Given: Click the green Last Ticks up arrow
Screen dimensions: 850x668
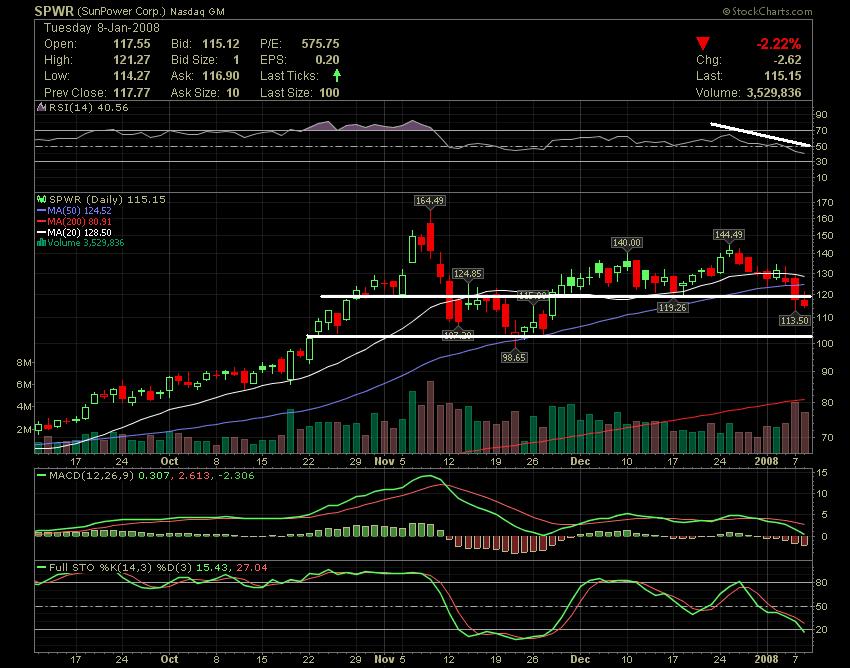Looking at the screenshot, I should (x=337, y=75).
